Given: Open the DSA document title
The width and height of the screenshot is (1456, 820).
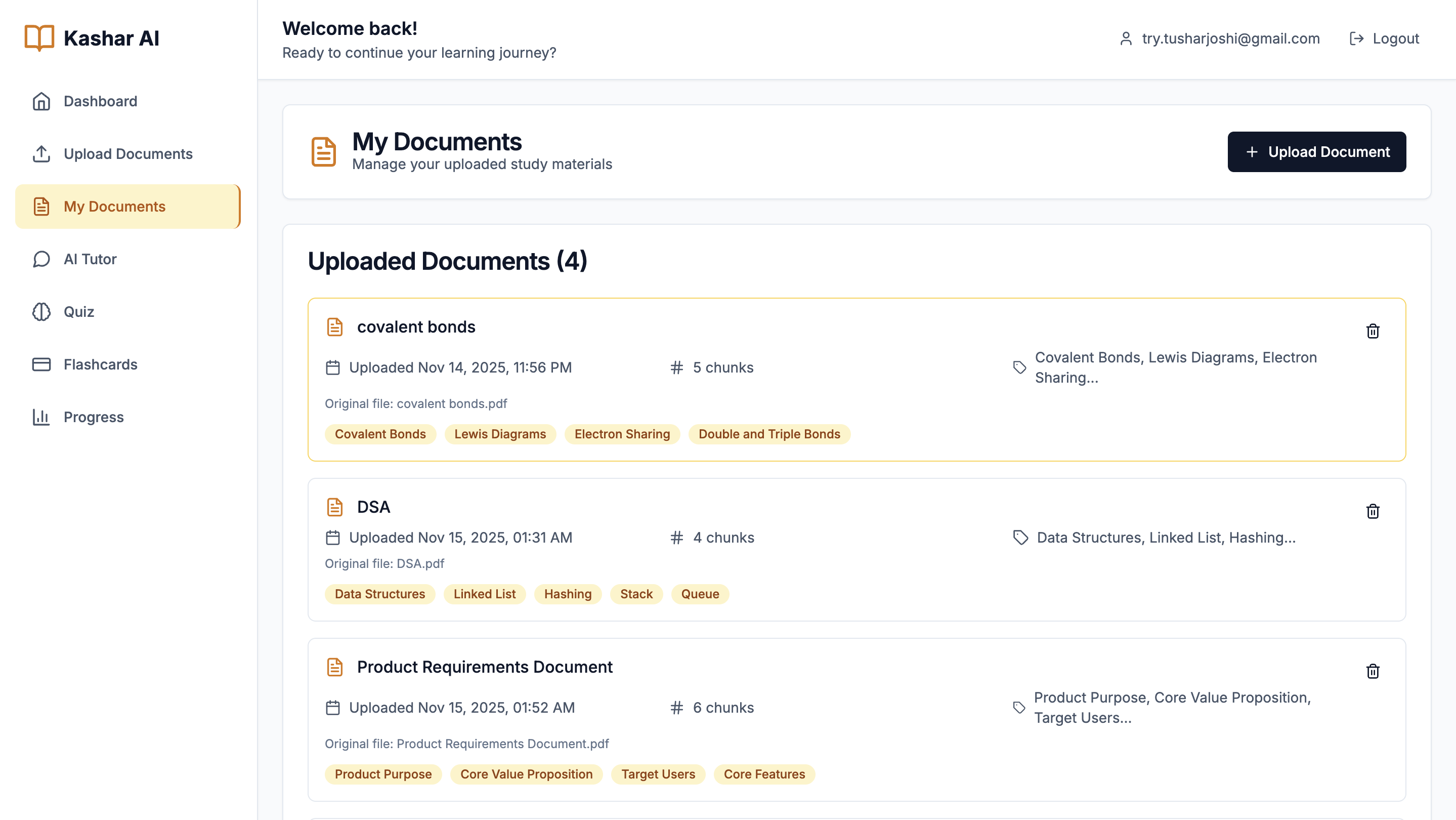Looking at the screenshot, I should pyautogui.click(x=373, y=507).
